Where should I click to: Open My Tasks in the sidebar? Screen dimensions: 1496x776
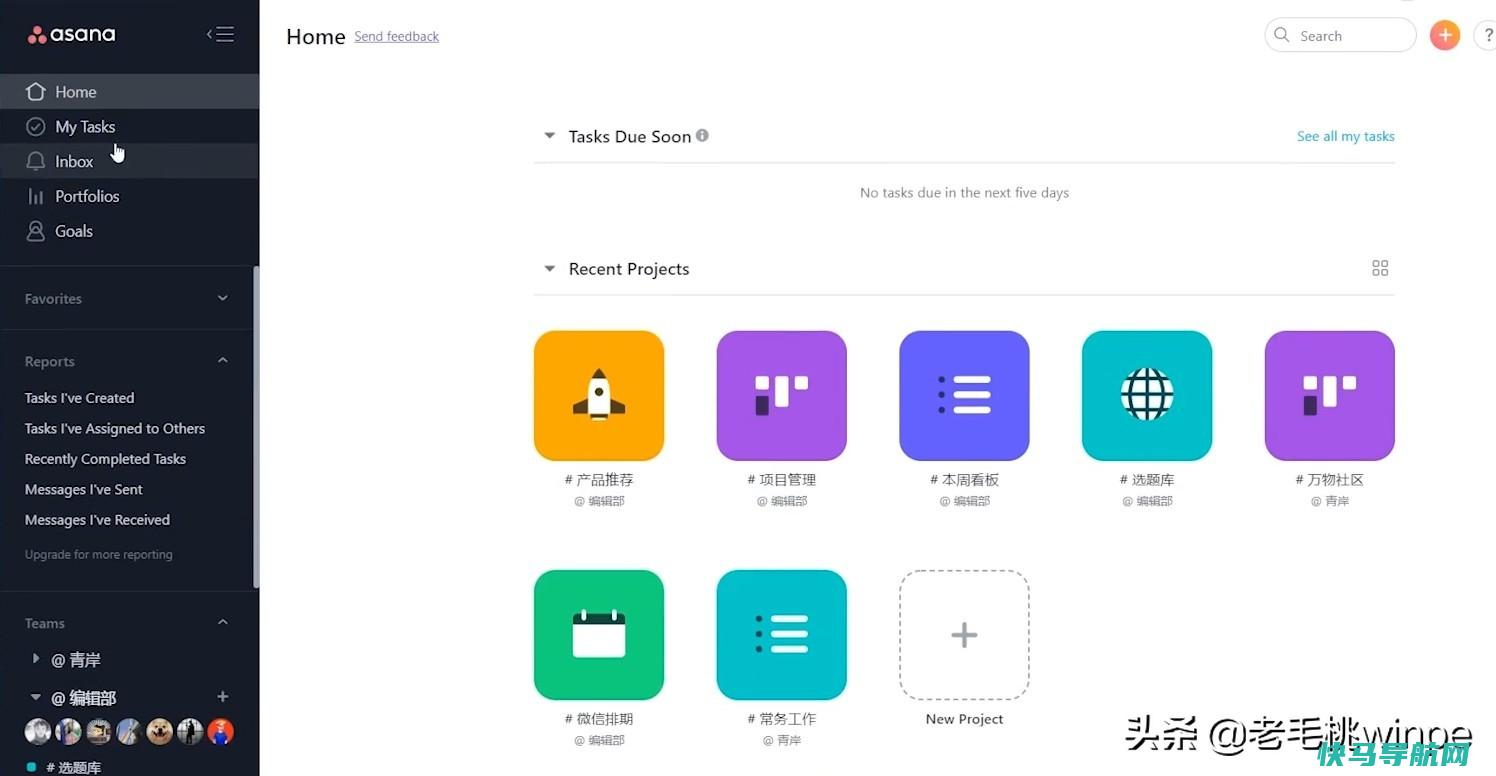[129, 127]
